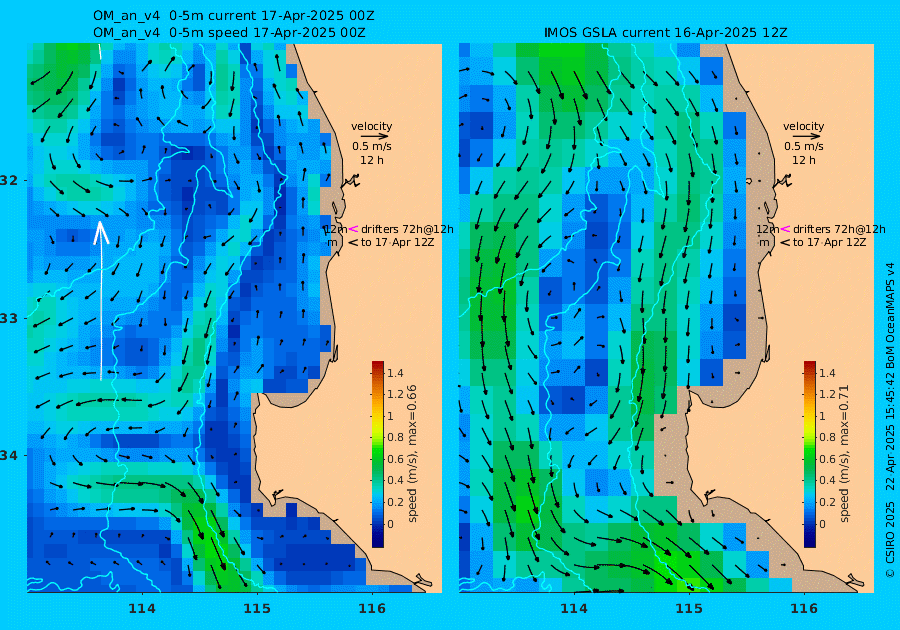Image resolution: width=900 pixels, height=630 pixels.
Task: Click longitude label 114 under the left map
Action: point(142,609)
